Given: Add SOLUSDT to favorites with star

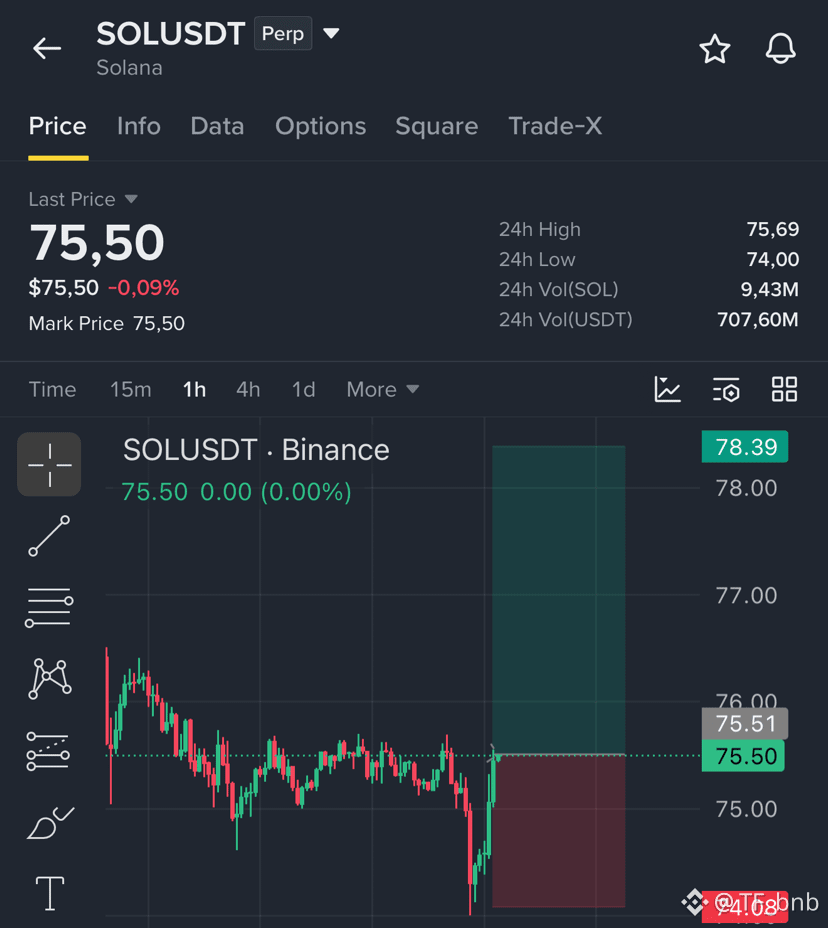Looking at the screenshot, I should (714, 49).
